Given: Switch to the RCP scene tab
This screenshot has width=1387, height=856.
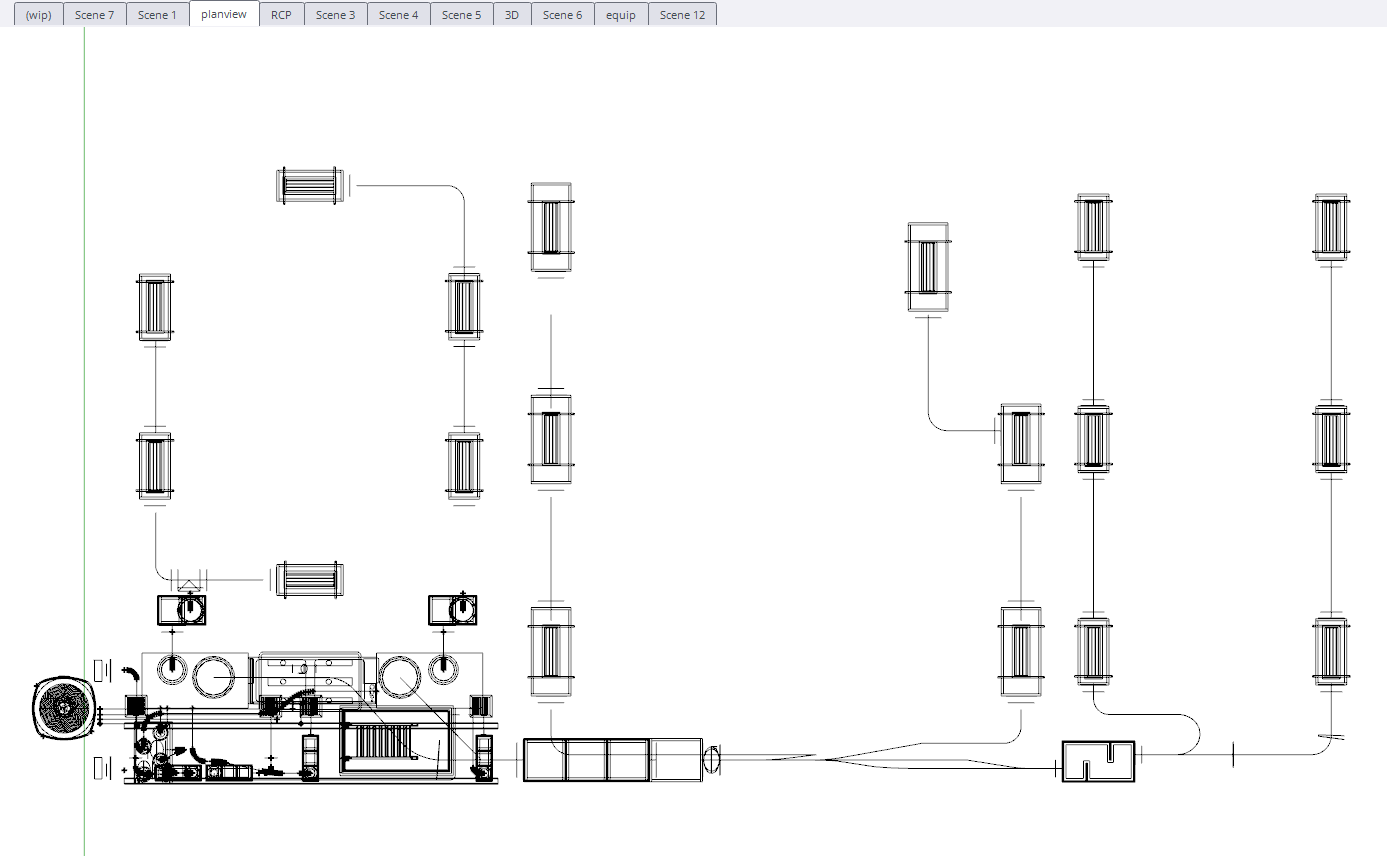Looking at the screenshot, I should [282, 14].
